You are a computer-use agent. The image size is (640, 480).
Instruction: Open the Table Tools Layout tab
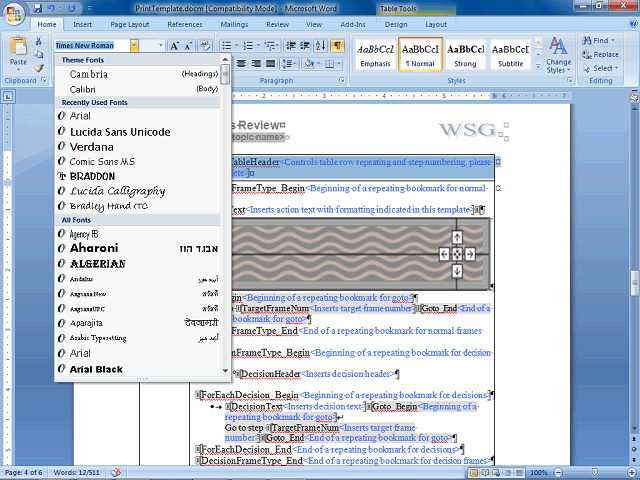[436, 24]
